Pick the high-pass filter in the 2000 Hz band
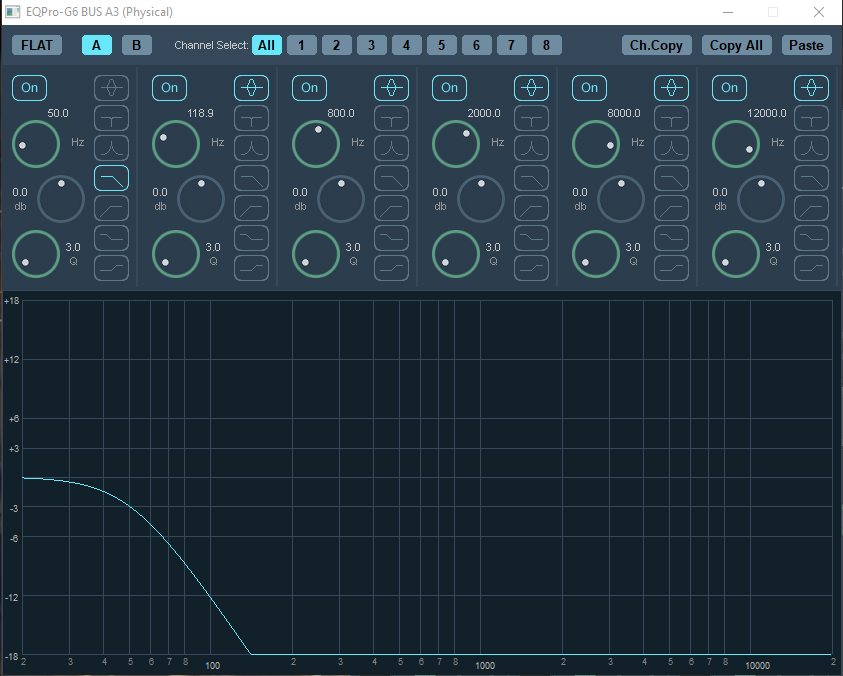843x676 pixels. pos(531,208)
